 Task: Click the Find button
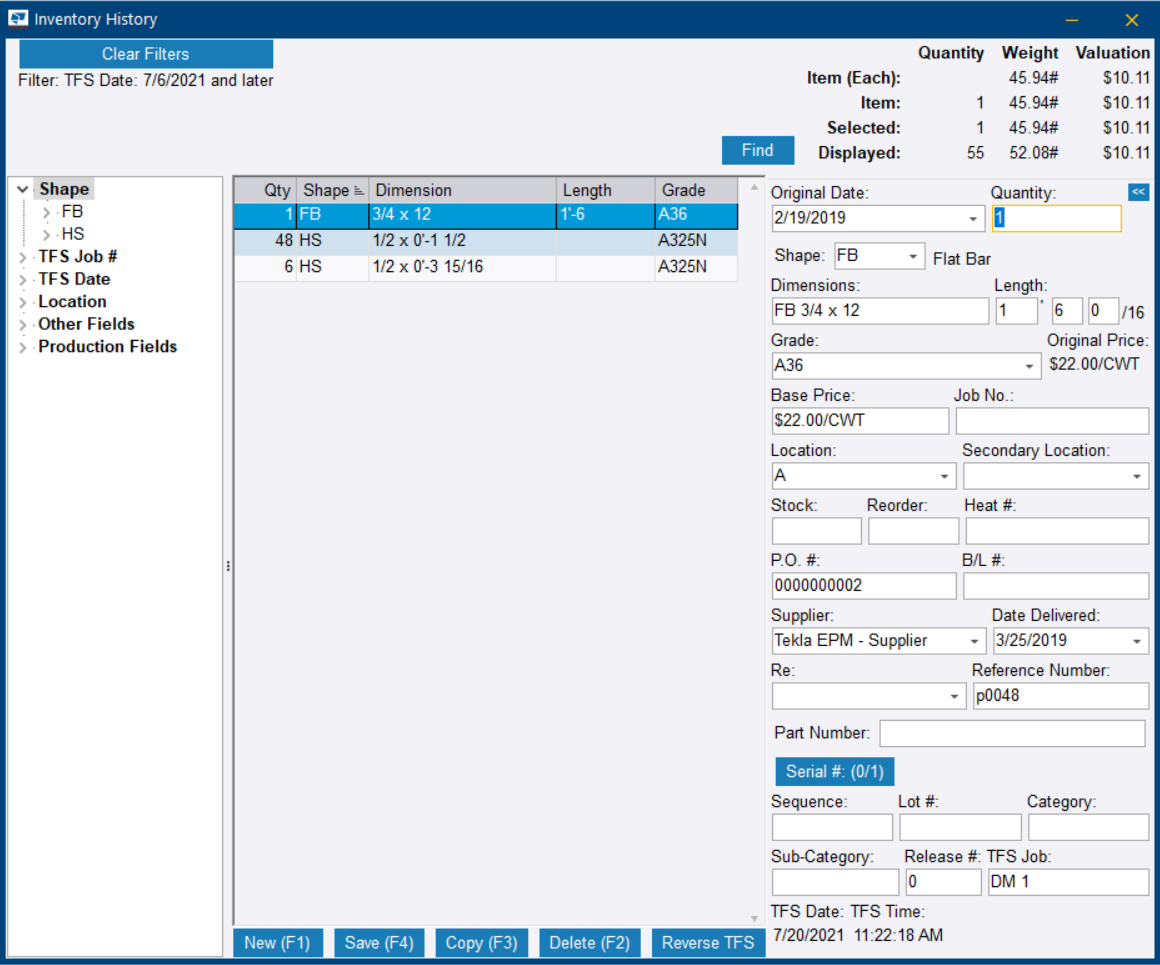758,150
